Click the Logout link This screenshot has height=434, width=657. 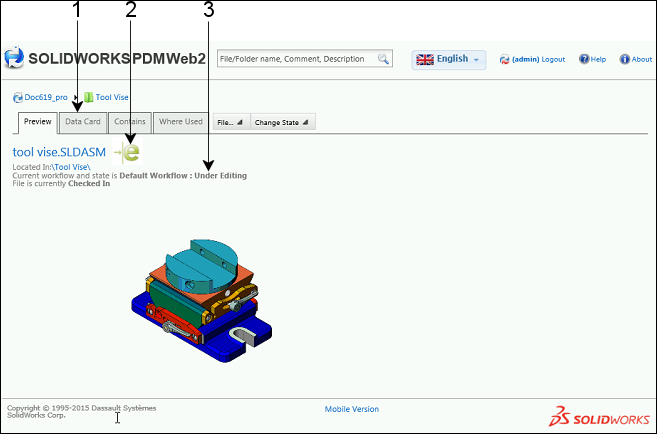553,59
